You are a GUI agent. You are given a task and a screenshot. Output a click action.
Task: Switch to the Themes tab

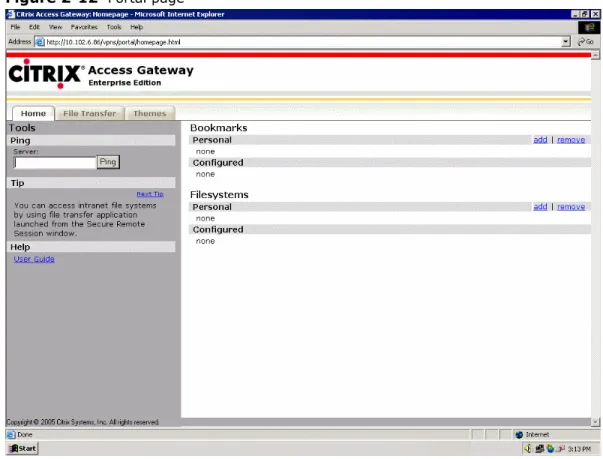(x=150, y=113)
